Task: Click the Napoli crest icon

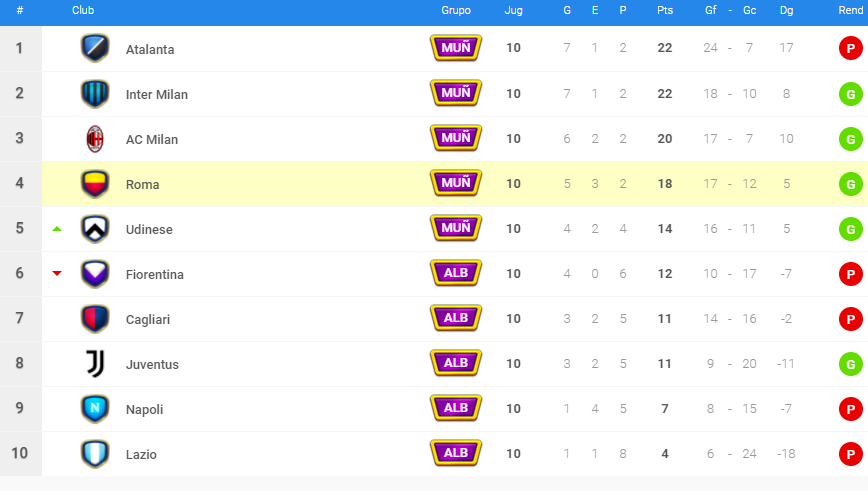Action: tap(95, 409)
